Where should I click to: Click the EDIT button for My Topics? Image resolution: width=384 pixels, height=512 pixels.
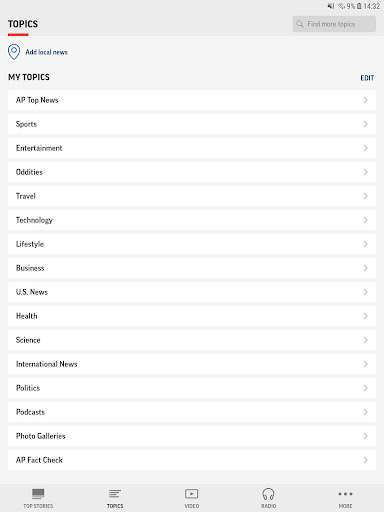tap(367, 78)
